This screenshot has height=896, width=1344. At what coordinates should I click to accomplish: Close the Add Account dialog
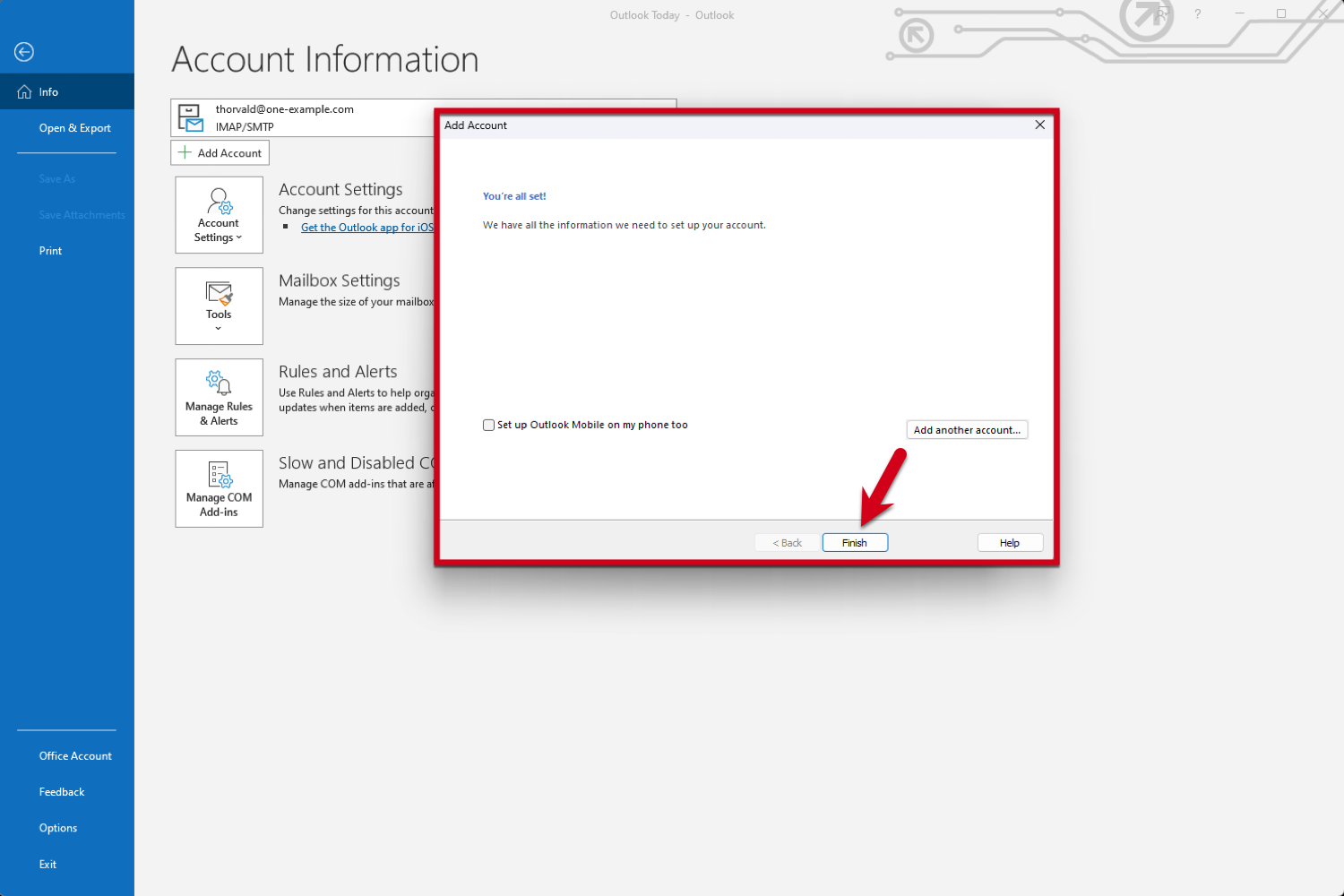(1039, 125)
